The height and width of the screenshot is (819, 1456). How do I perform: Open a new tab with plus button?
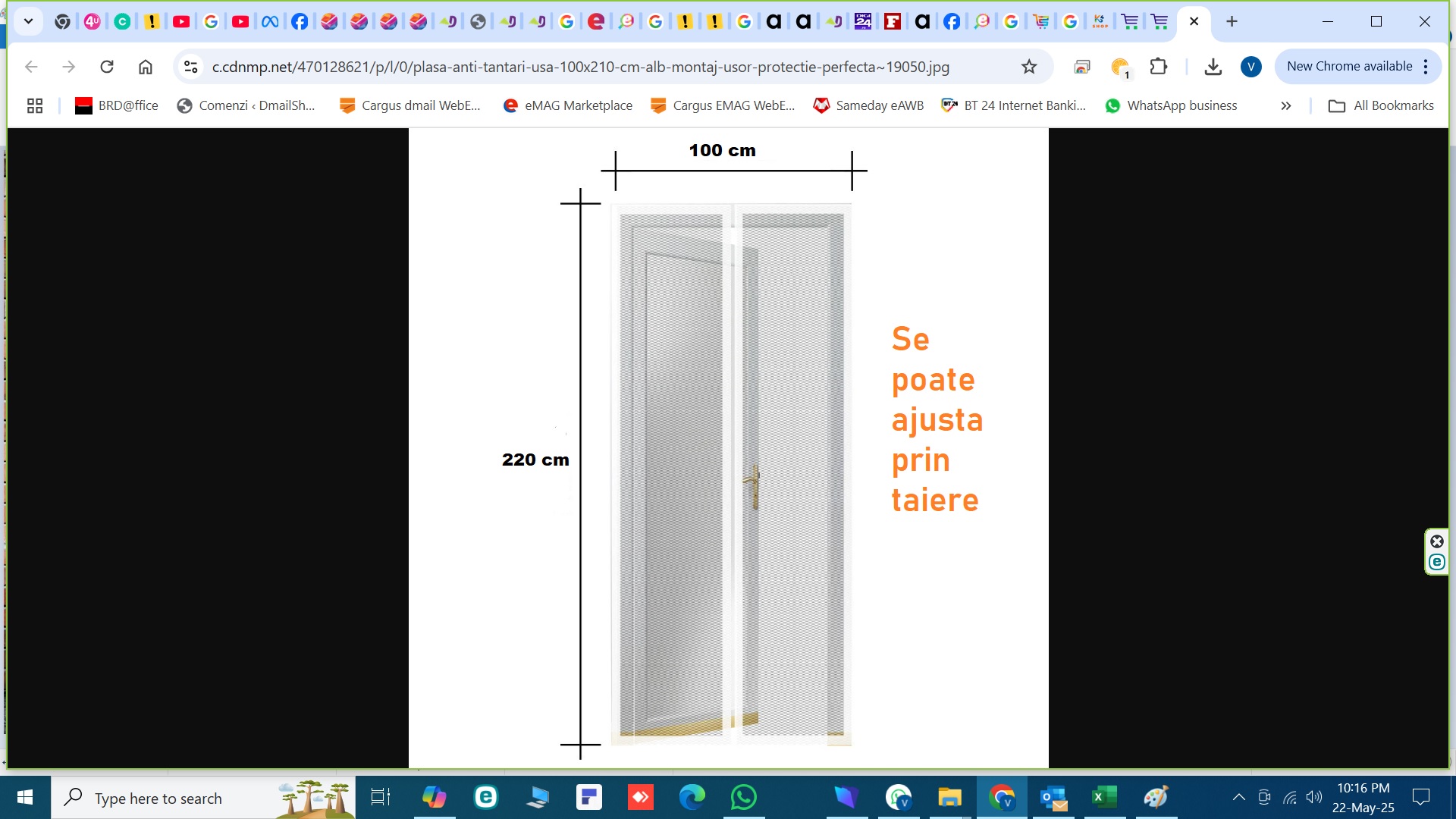click(1232, 21)
